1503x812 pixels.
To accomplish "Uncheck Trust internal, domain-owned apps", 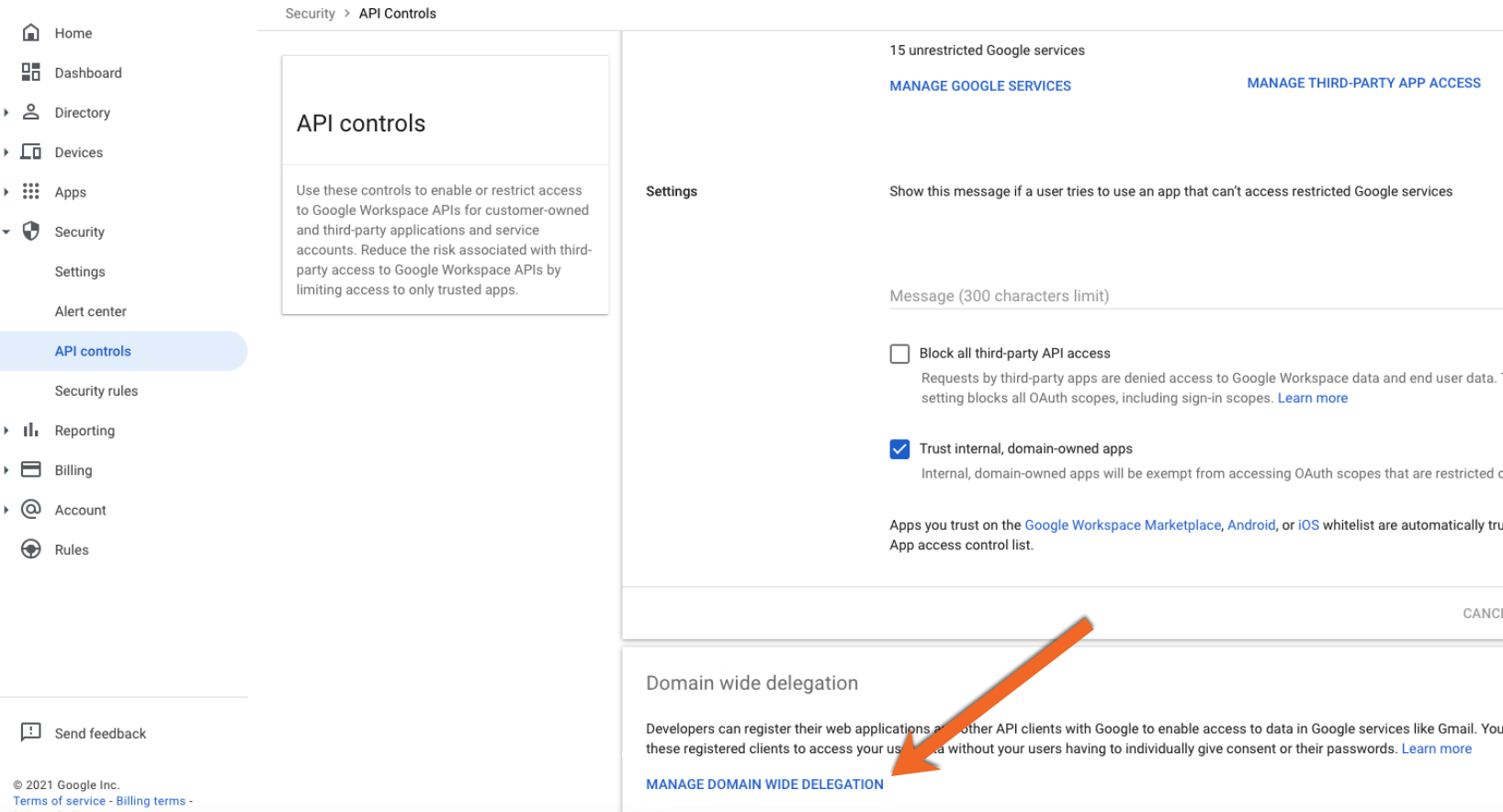I will pyautogui.click(x=899, y=449).
